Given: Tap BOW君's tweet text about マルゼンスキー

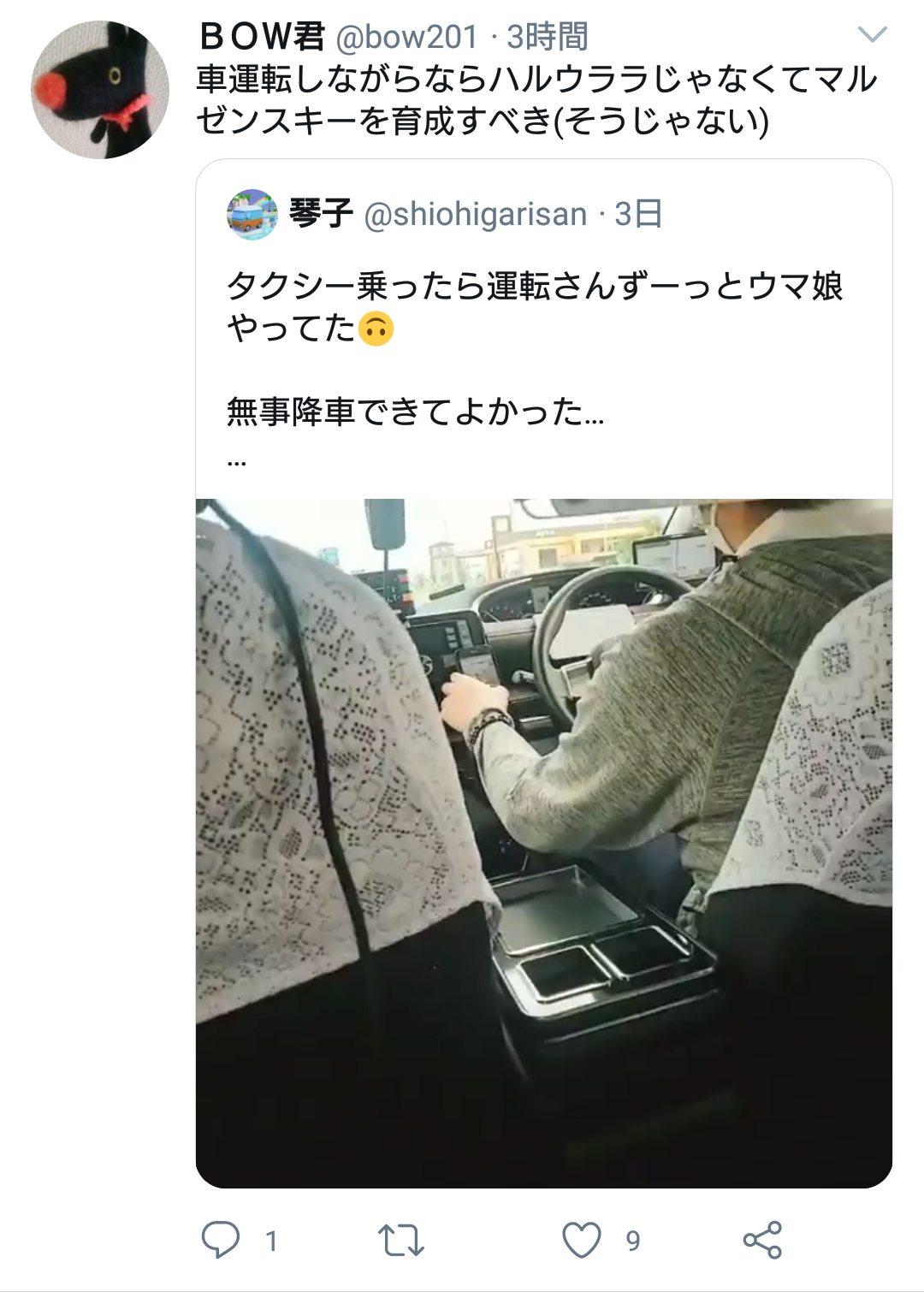Looking at the screenshot, I should pos(536,100).
